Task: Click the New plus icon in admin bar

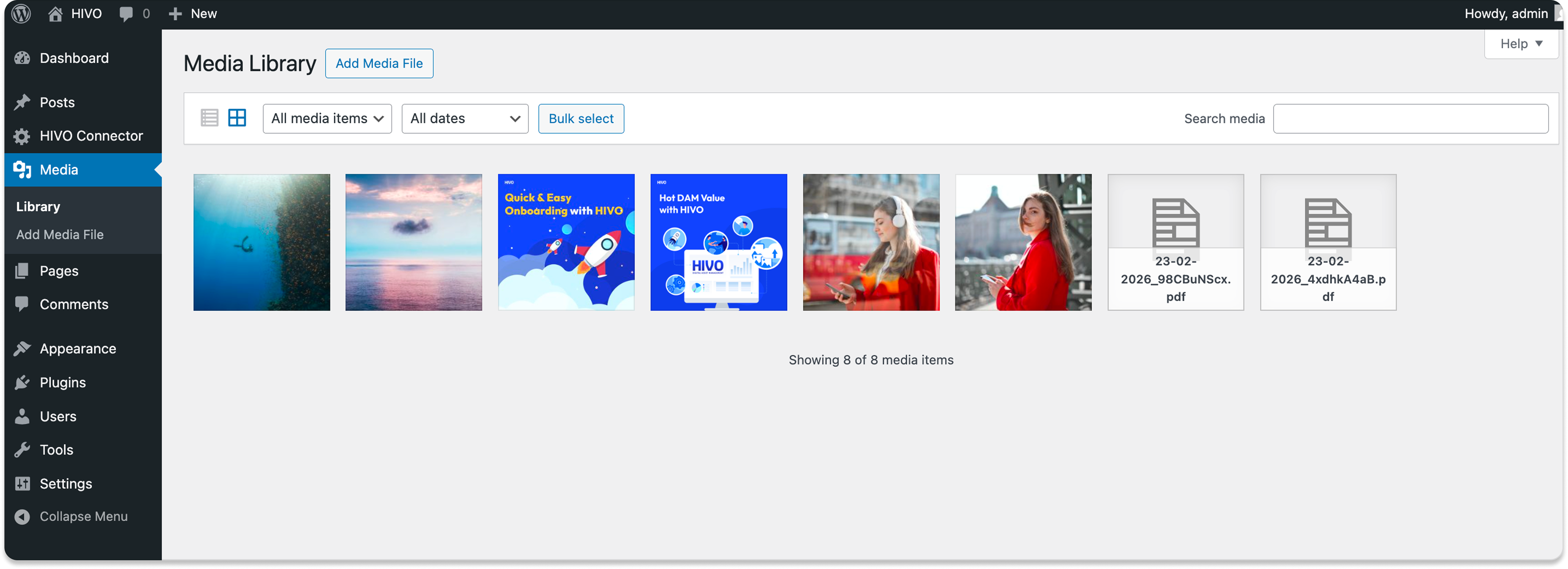Action: tap(175, 13)
